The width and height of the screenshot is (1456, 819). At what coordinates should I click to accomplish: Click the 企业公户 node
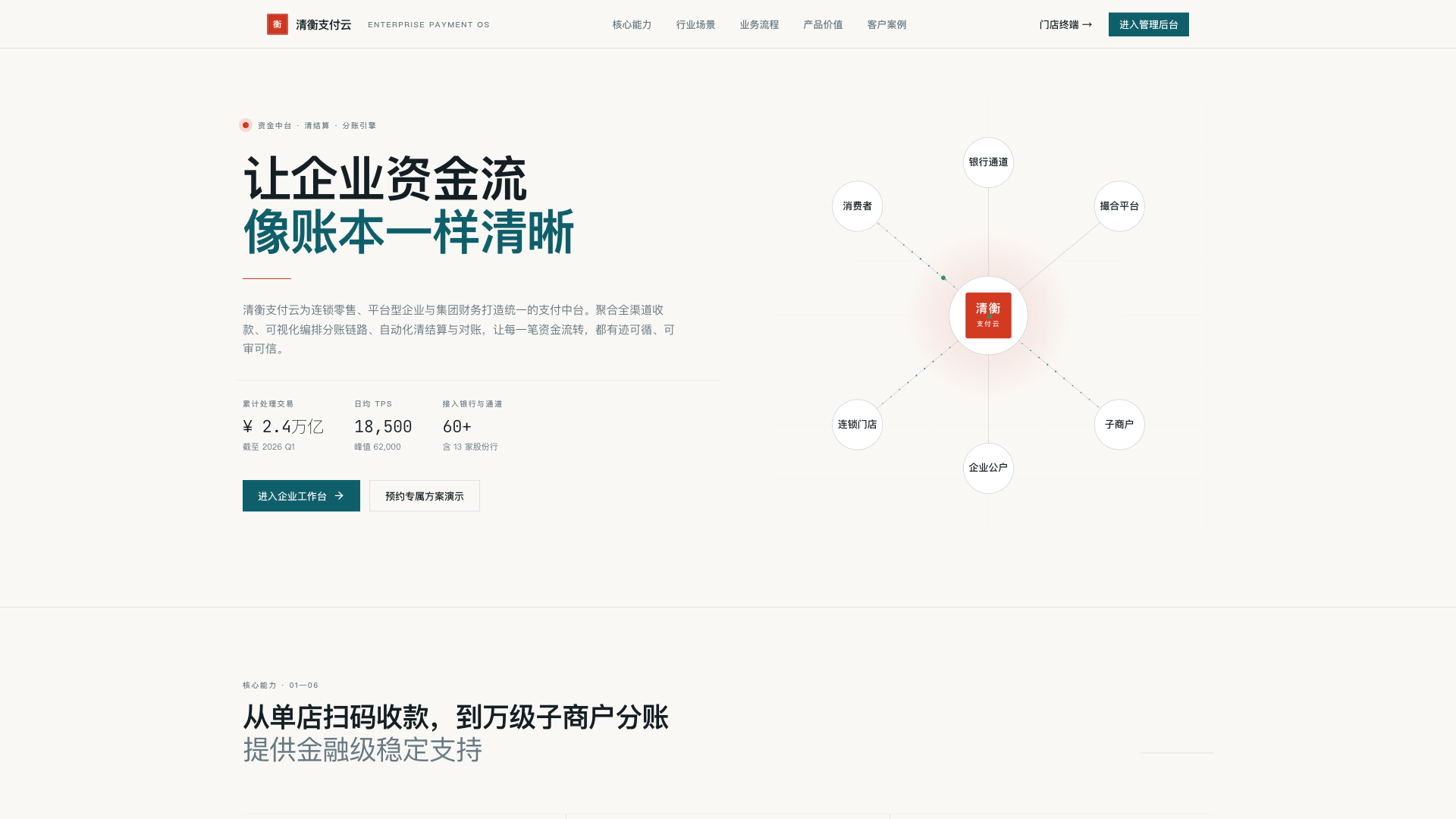pos(988,468)
